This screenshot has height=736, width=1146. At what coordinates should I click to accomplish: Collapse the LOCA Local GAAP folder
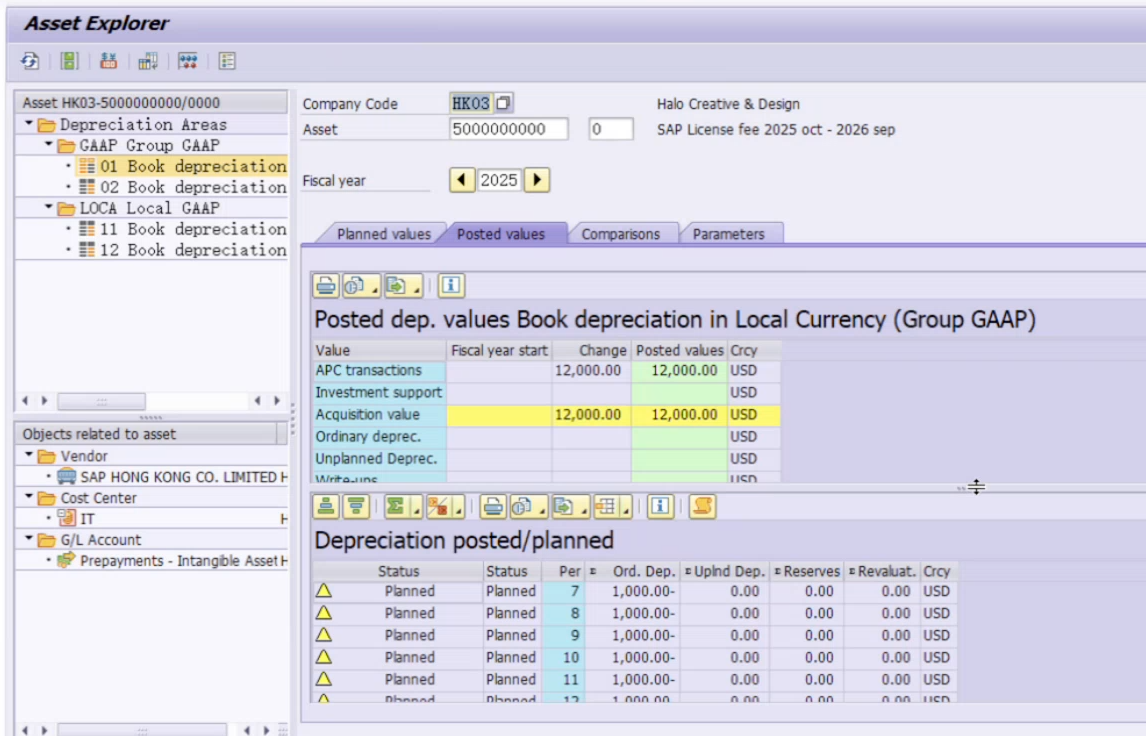tap(47, 208)
